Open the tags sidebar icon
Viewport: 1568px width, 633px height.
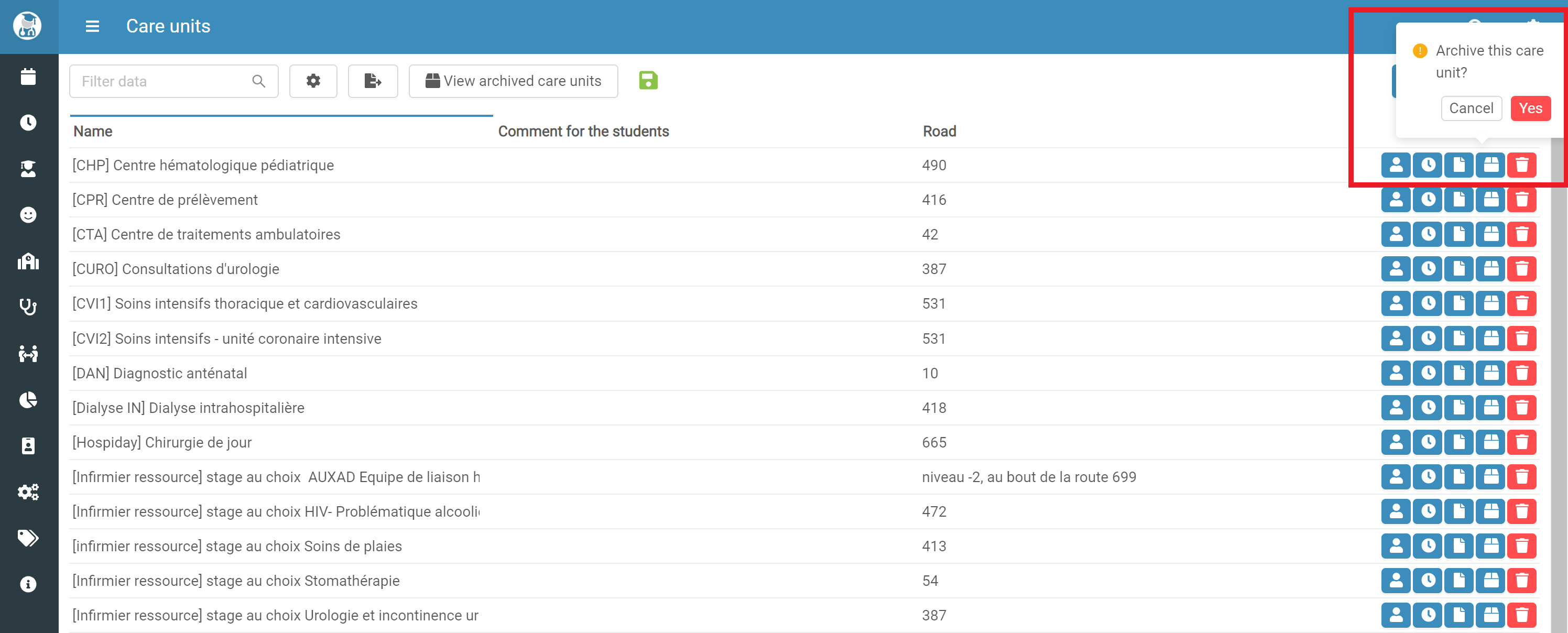28,538
